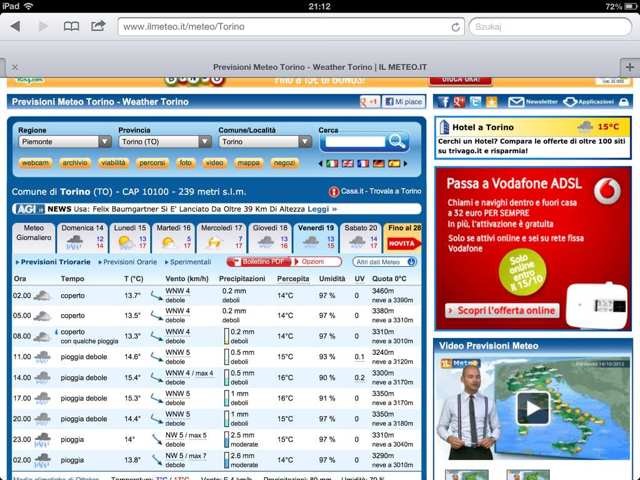This screenshot has width=640, height=480.
Task: Open the Twitter icon in header bar
Action: (475, 102)
